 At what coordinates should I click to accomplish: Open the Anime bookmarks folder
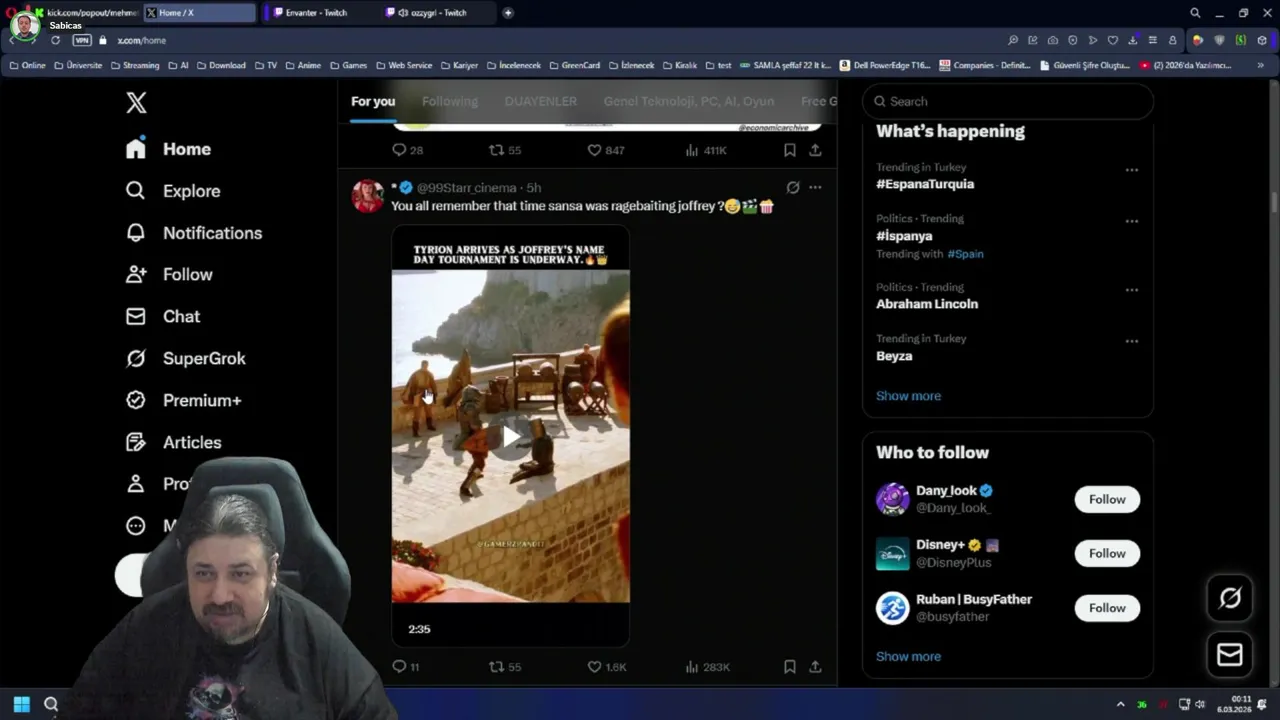point(303,65)
